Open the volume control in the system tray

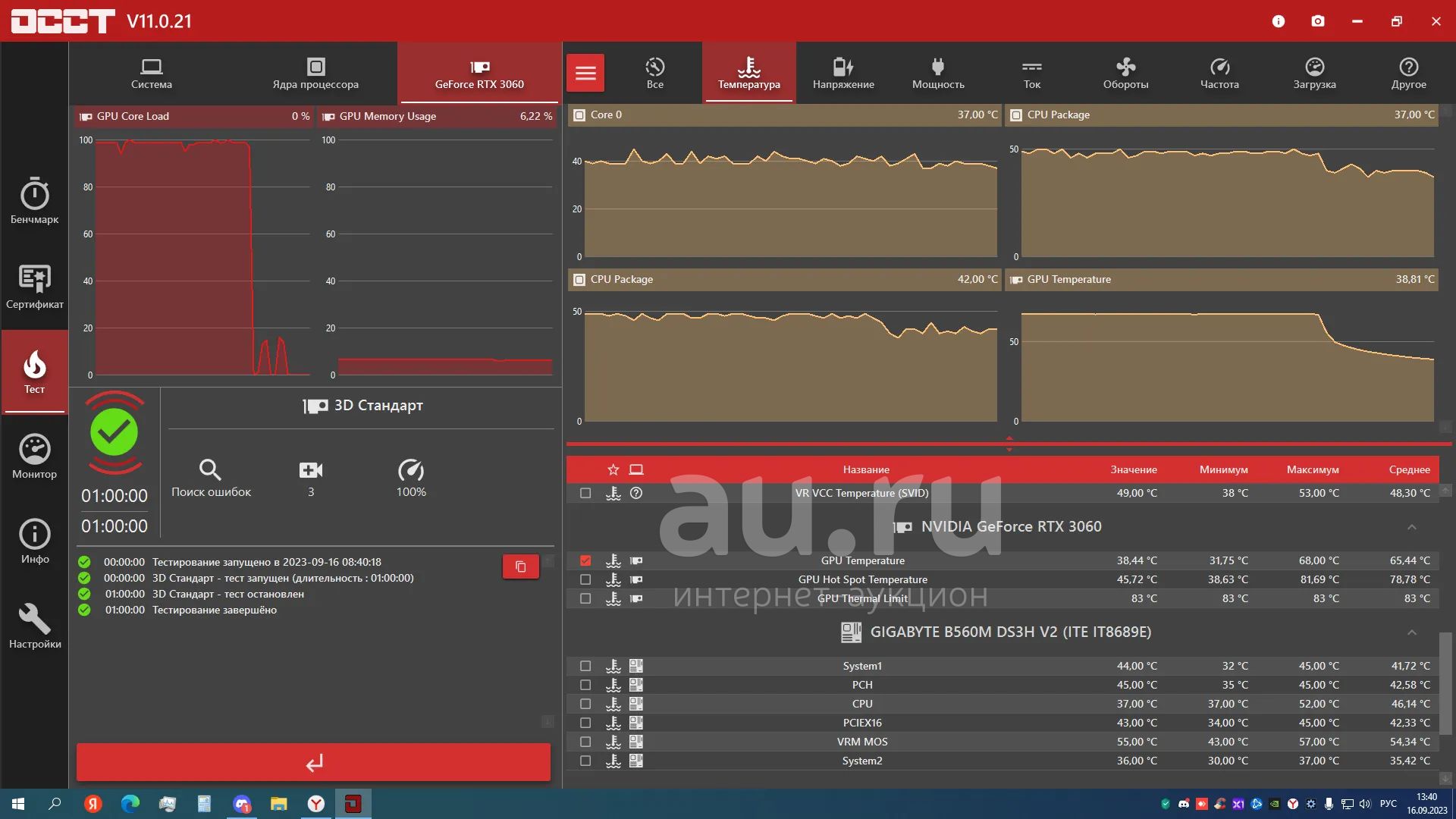click(1365, 804)
